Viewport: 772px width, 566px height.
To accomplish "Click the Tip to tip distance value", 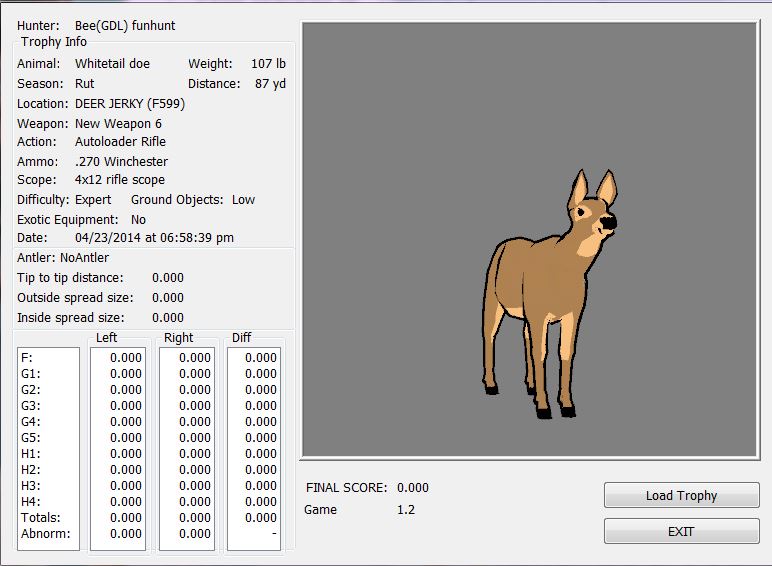I will (168, 277).
